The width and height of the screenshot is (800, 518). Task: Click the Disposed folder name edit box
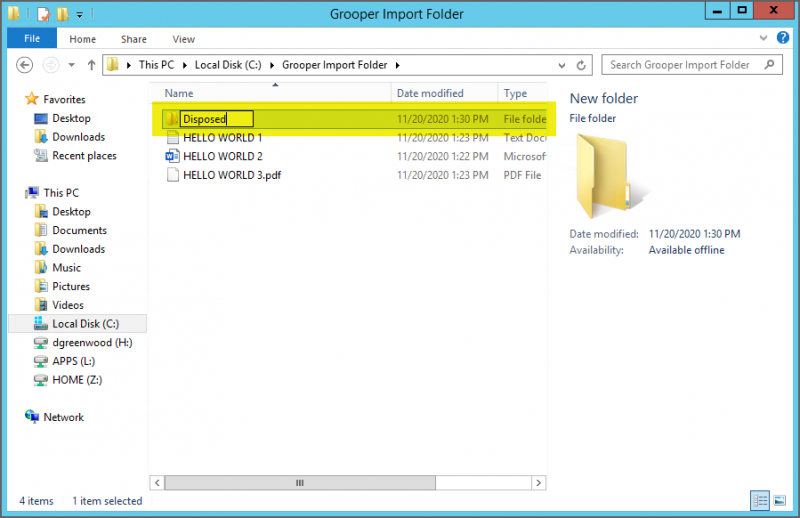click(x=217, y=119)
